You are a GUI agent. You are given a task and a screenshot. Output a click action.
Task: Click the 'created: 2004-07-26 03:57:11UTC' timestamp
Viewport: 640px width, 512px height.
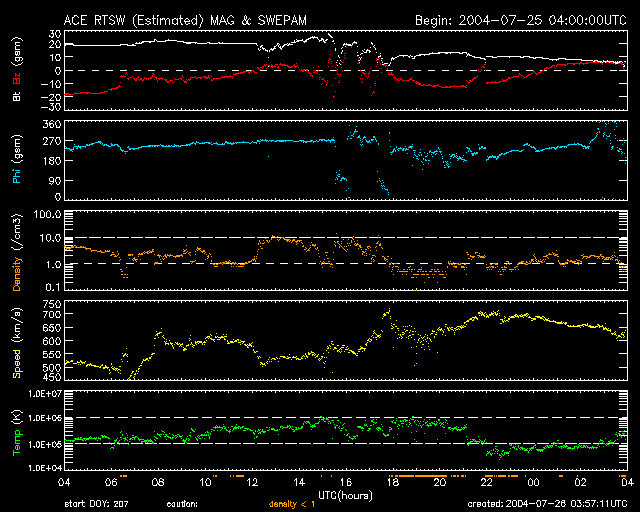pyautogui.click(x=547, y=504)
